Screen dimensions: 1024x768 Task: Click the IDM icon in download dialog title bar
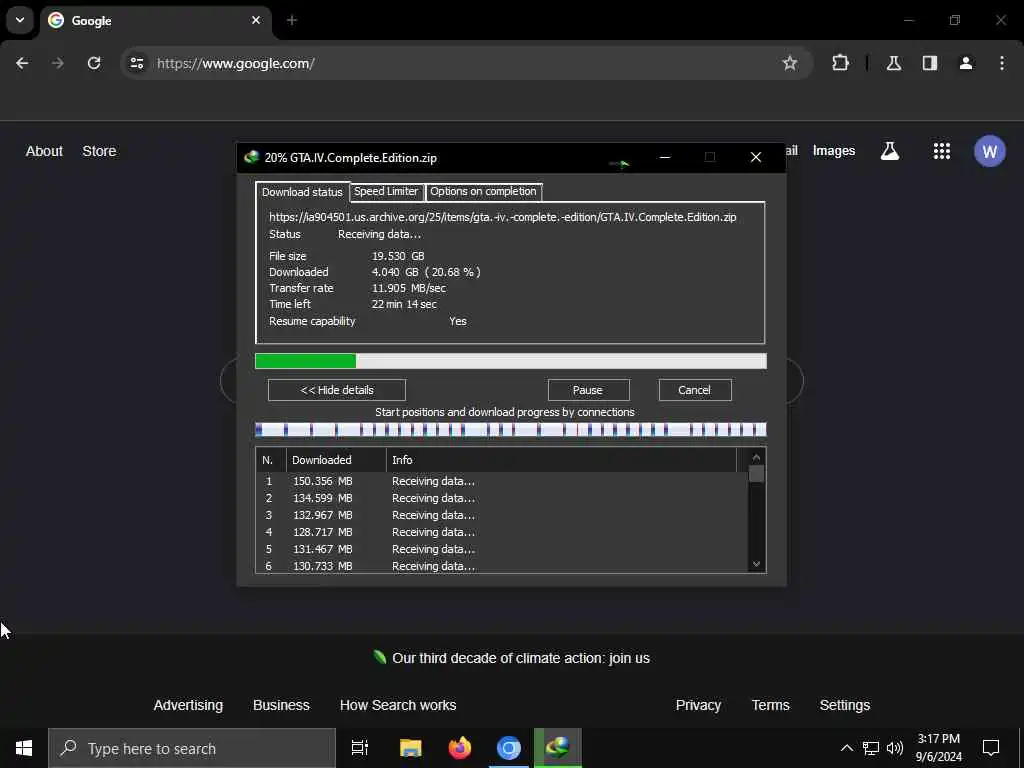[x=251, y=157]
